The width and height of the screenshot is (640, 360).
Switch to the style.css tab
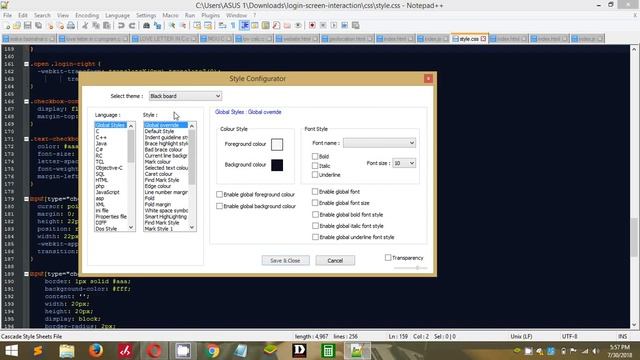click(469, 39)
